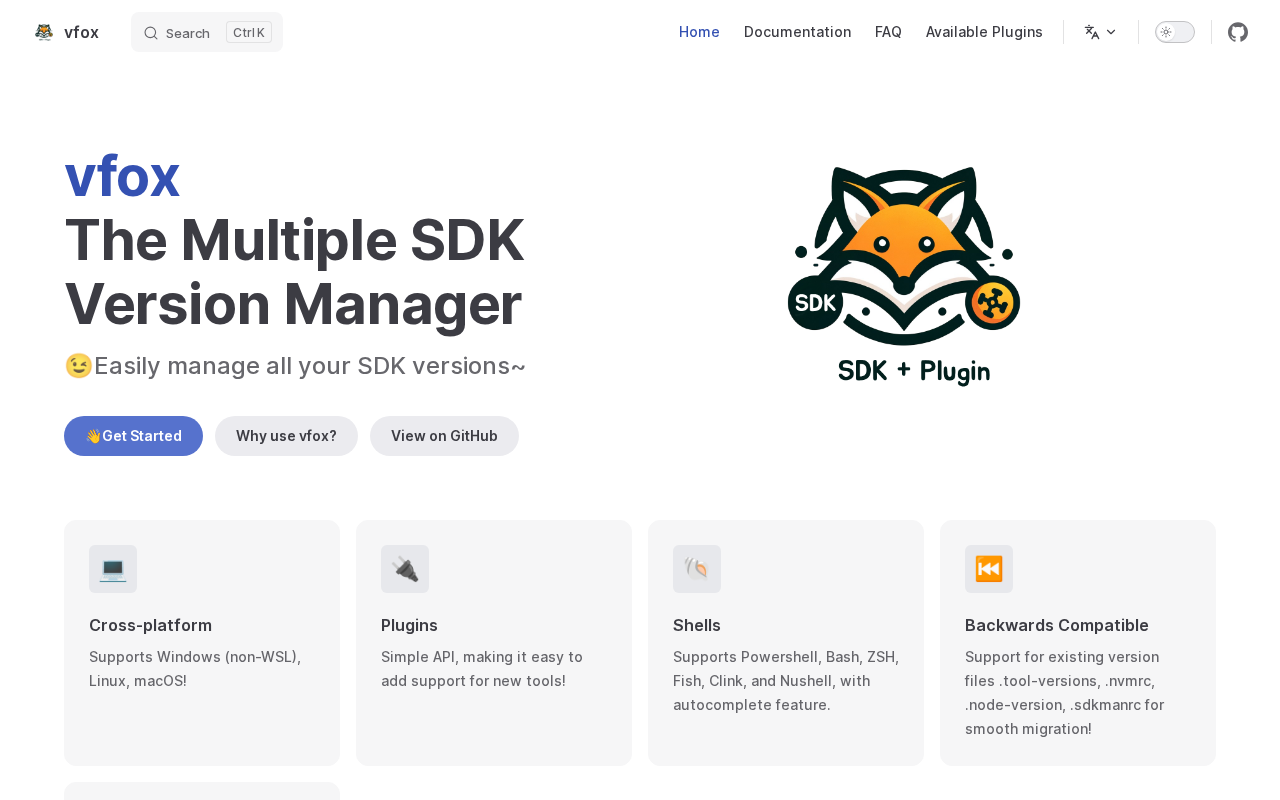Screen dimensions: 1280x800
Task: Click the Why use vfox? button
Action: (286, 436)
